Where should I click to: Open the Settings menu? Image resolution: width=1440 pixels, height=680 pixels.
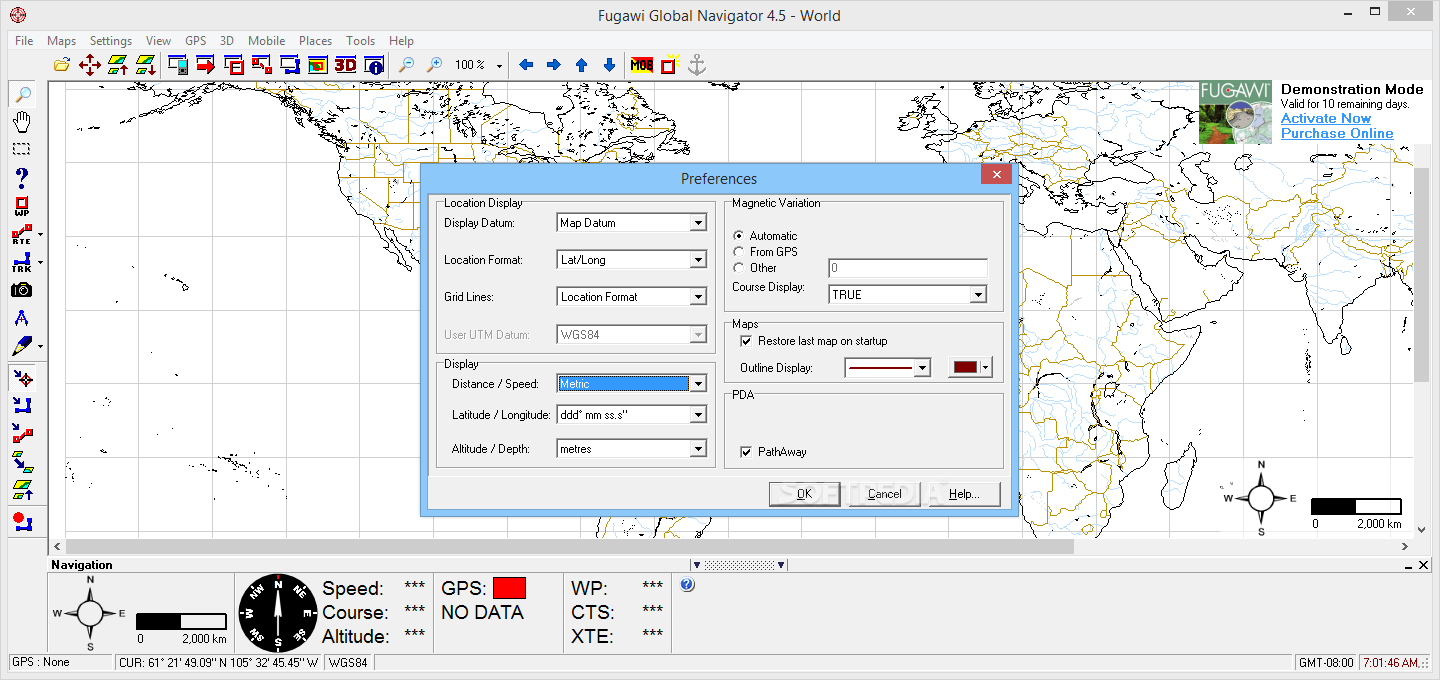click(x=110, y=41)
